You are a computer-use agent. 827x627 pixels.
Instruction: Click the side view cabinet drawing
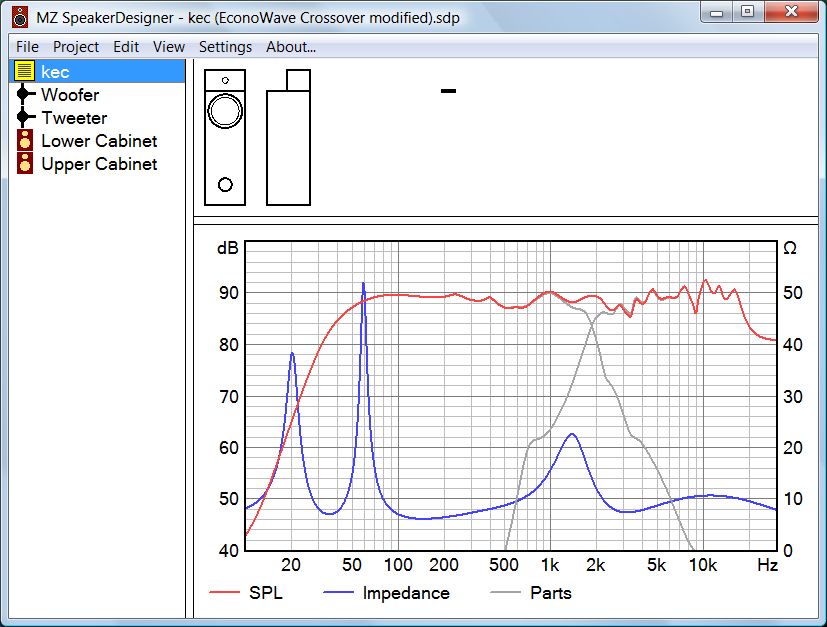pyautogui.click(x=289, y=137)
